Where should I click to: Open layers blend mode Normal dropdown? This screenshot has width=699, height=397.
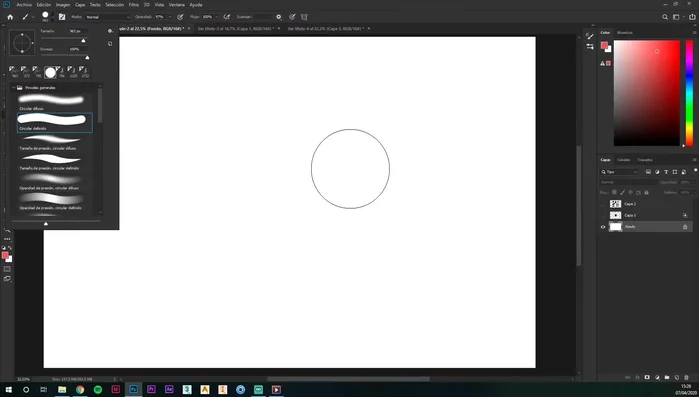(628, 182)
